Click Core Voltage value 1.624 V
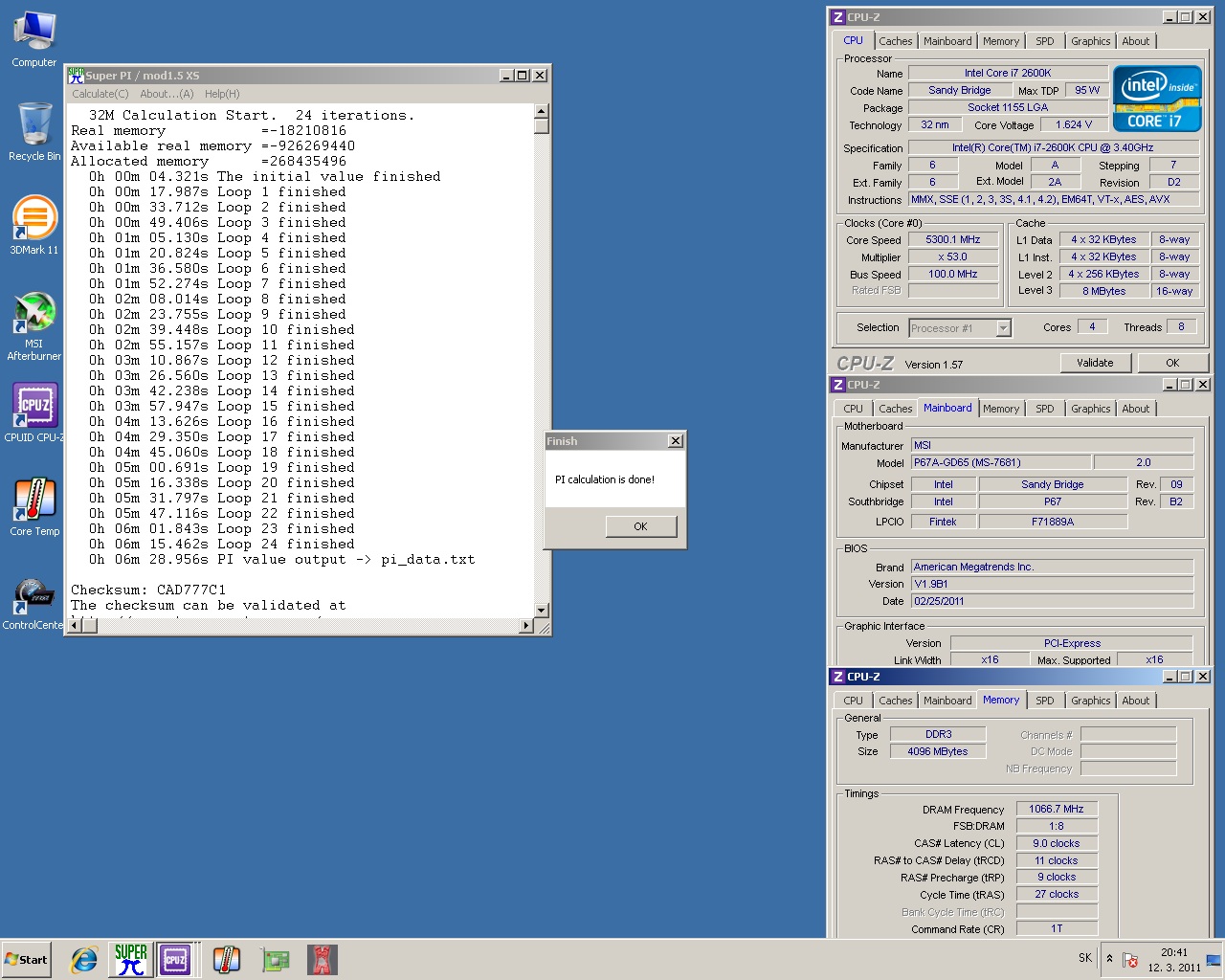This screenshot has height=980, width=1225. coord(1074,124)
